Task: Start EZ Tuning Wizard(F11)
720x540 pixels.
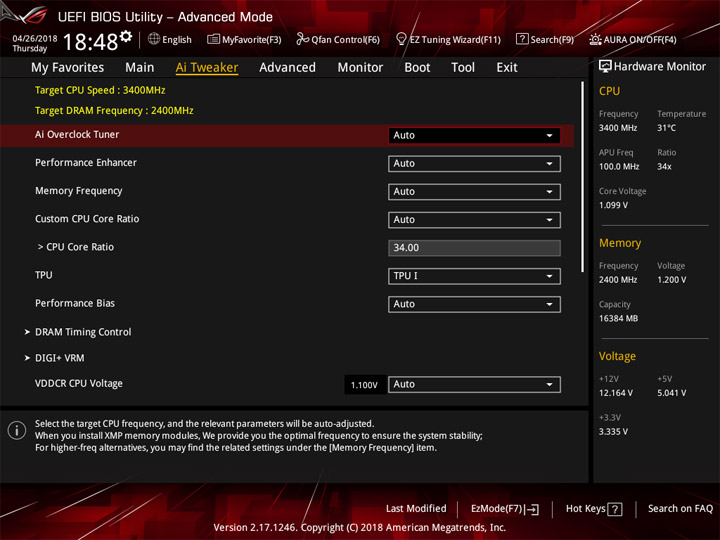Action: click(455, 39)
